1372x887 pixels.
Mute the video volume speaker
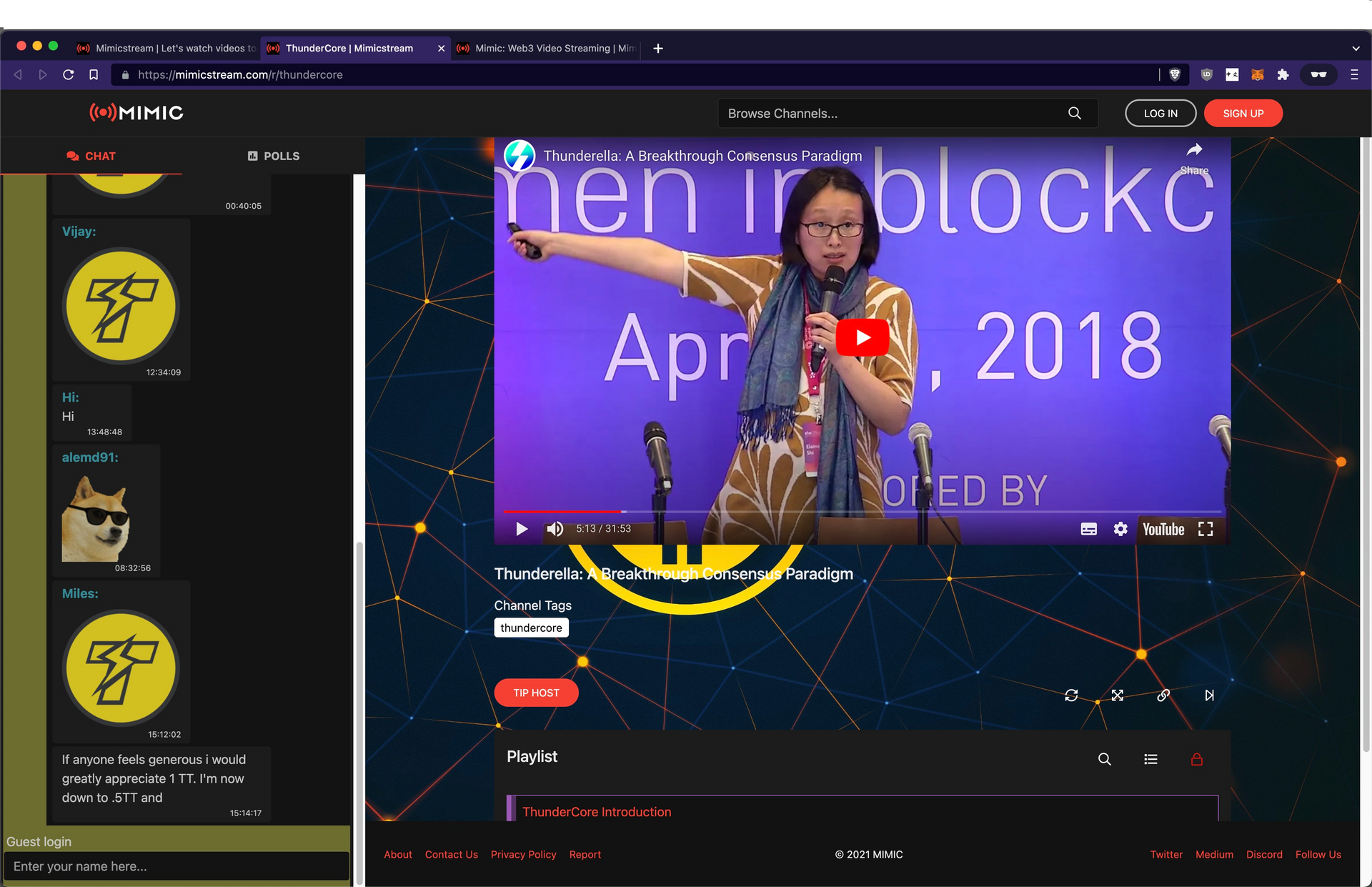[555, 529]
